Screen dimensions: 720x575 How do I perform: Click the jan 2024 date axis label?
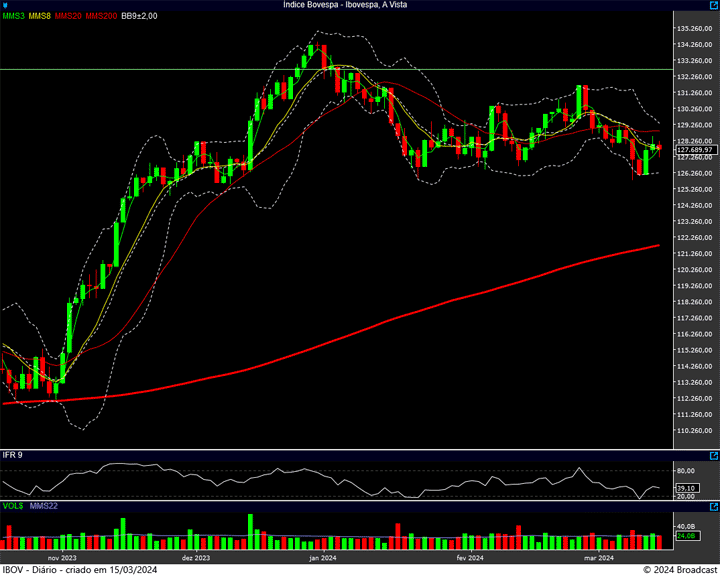322,557
